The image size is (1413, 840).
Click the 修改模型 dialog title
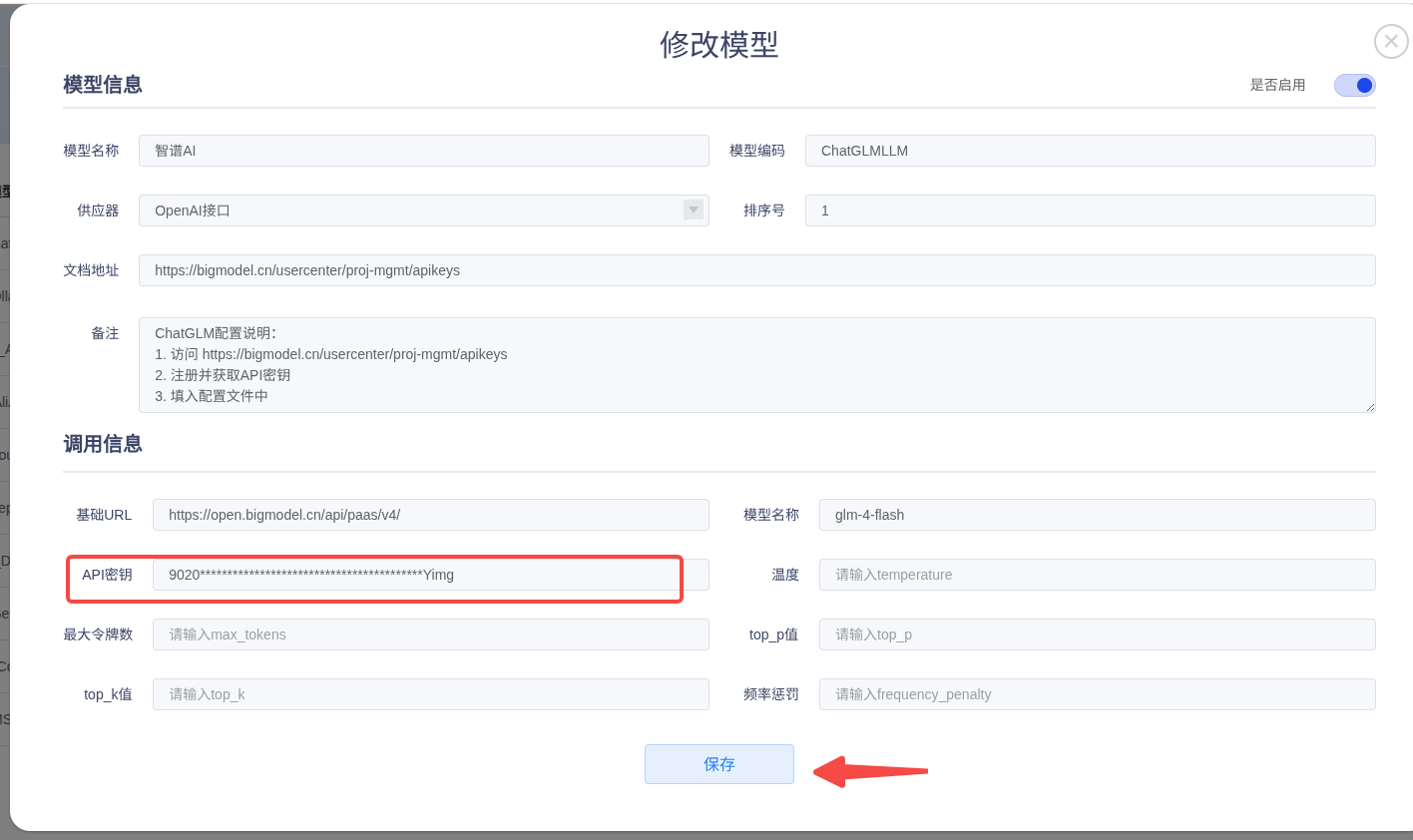tap(718, 45)
